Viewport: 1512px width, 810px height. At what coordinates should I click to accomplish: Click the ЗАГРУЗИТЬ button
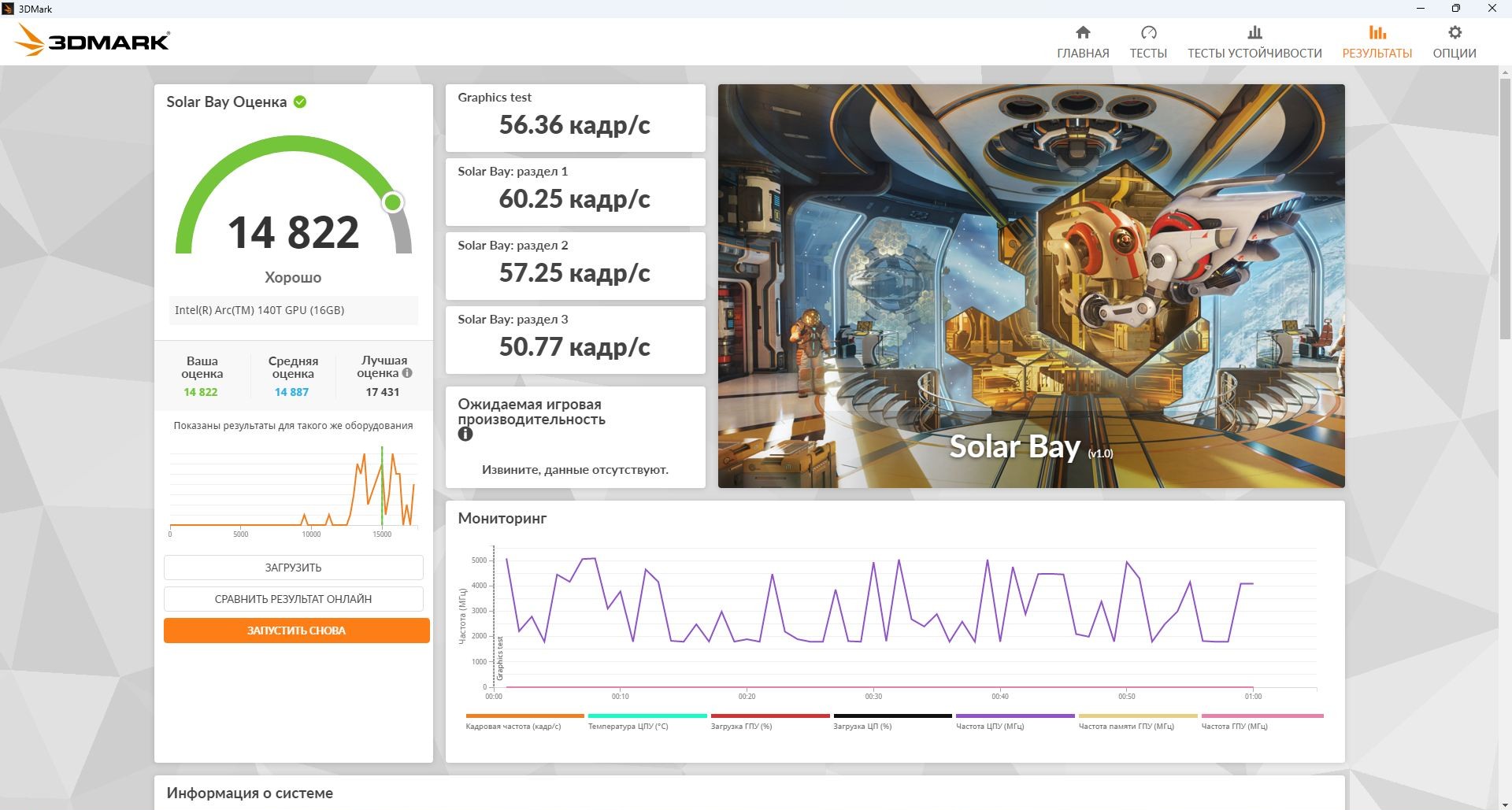point(294,568)
